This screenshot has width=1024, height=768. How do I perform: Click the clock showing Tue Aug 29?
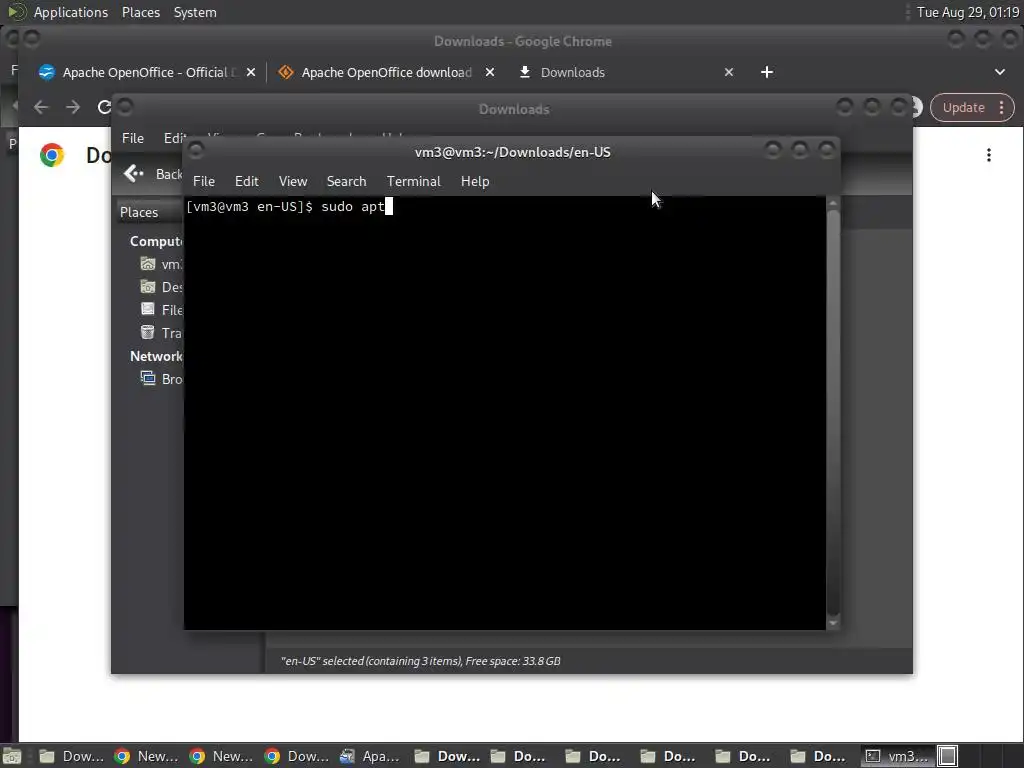coord(967,12)
